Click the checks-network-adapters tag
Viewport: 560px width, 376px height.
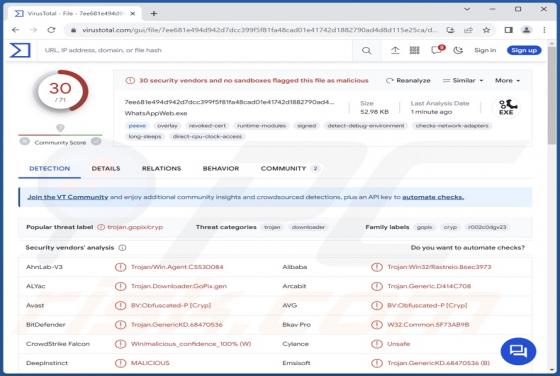(452, 126)
